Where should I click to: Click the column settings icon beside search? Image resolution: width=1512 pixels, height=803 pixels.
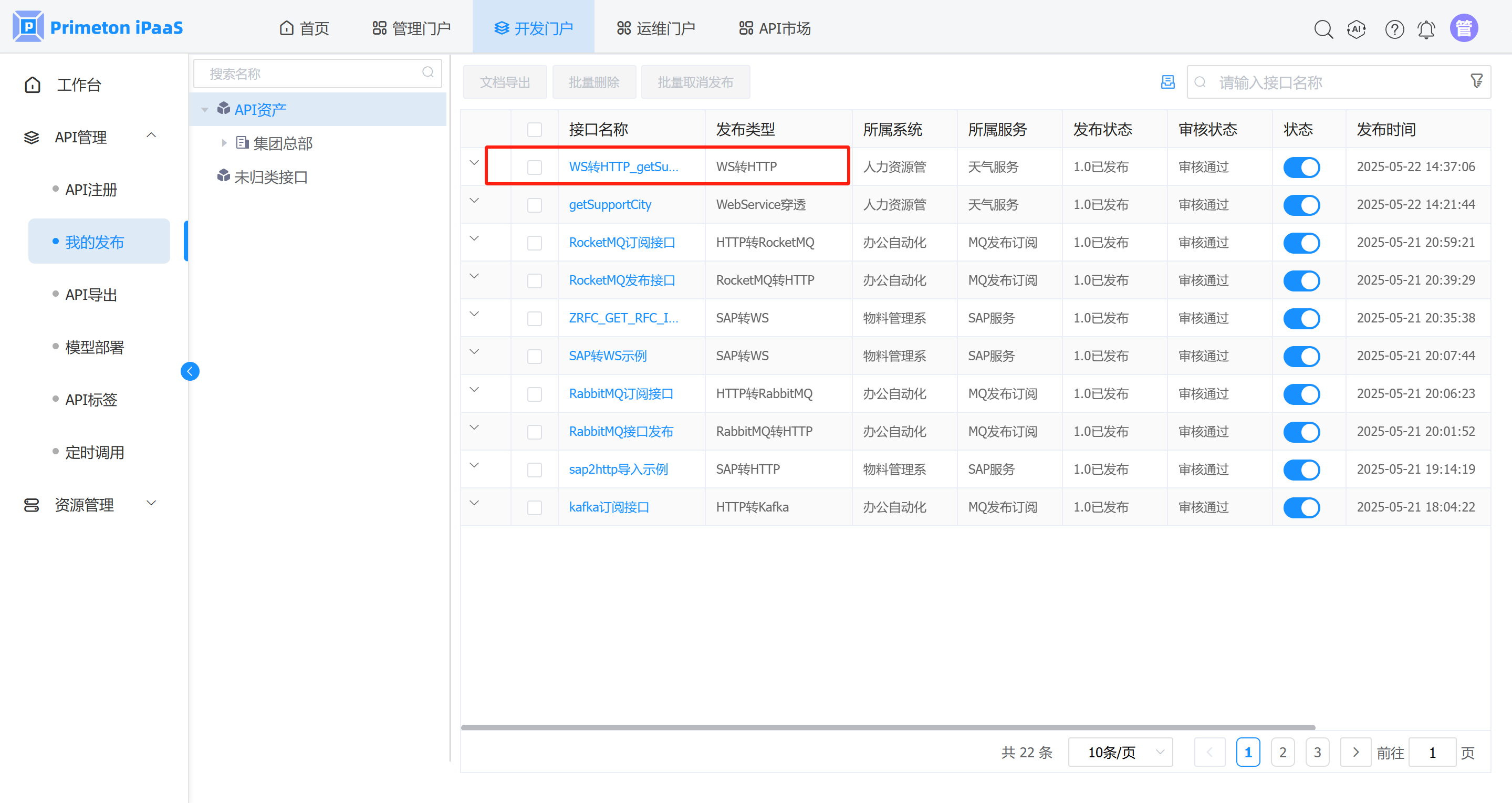point(1167,82)
